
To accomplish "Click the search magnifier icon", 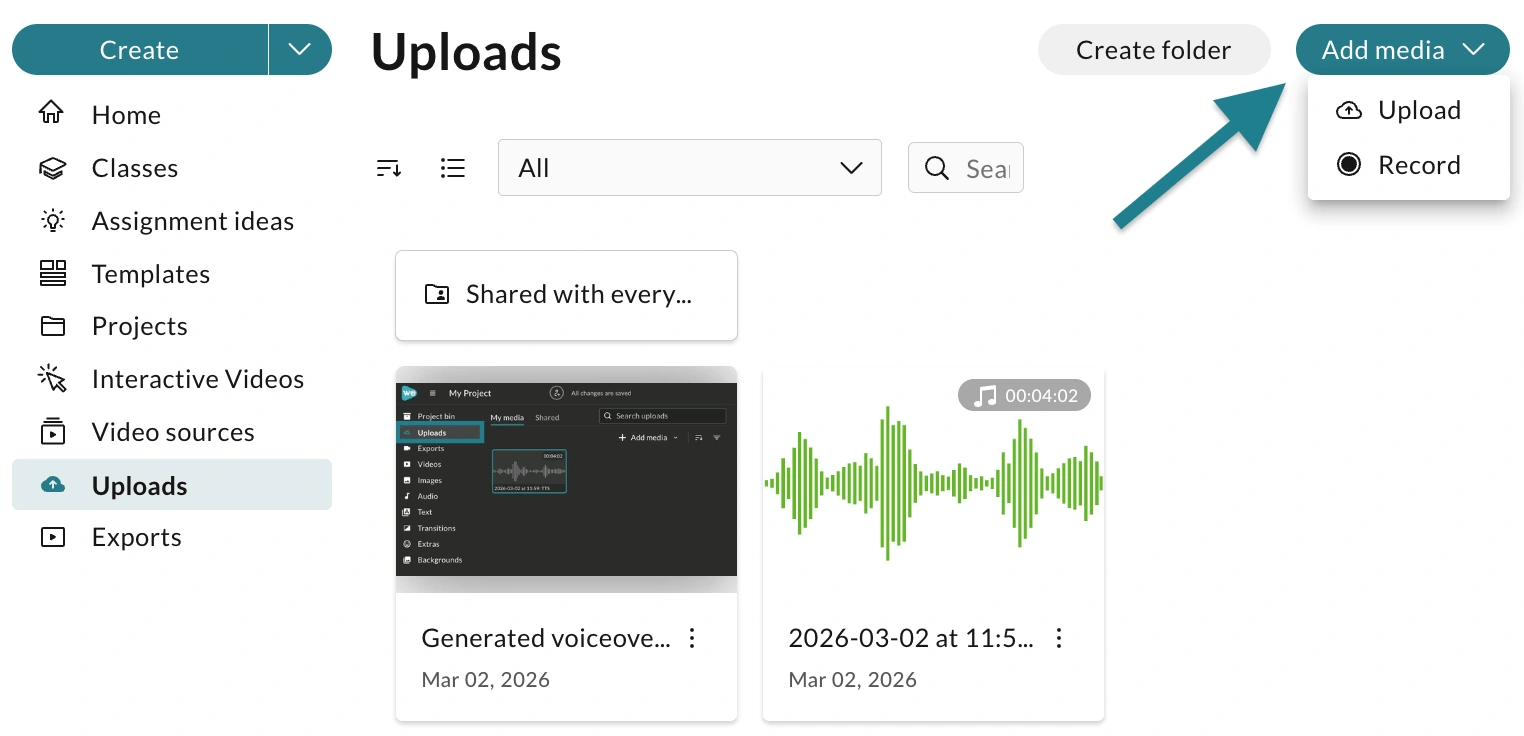I will click(937, 168).
